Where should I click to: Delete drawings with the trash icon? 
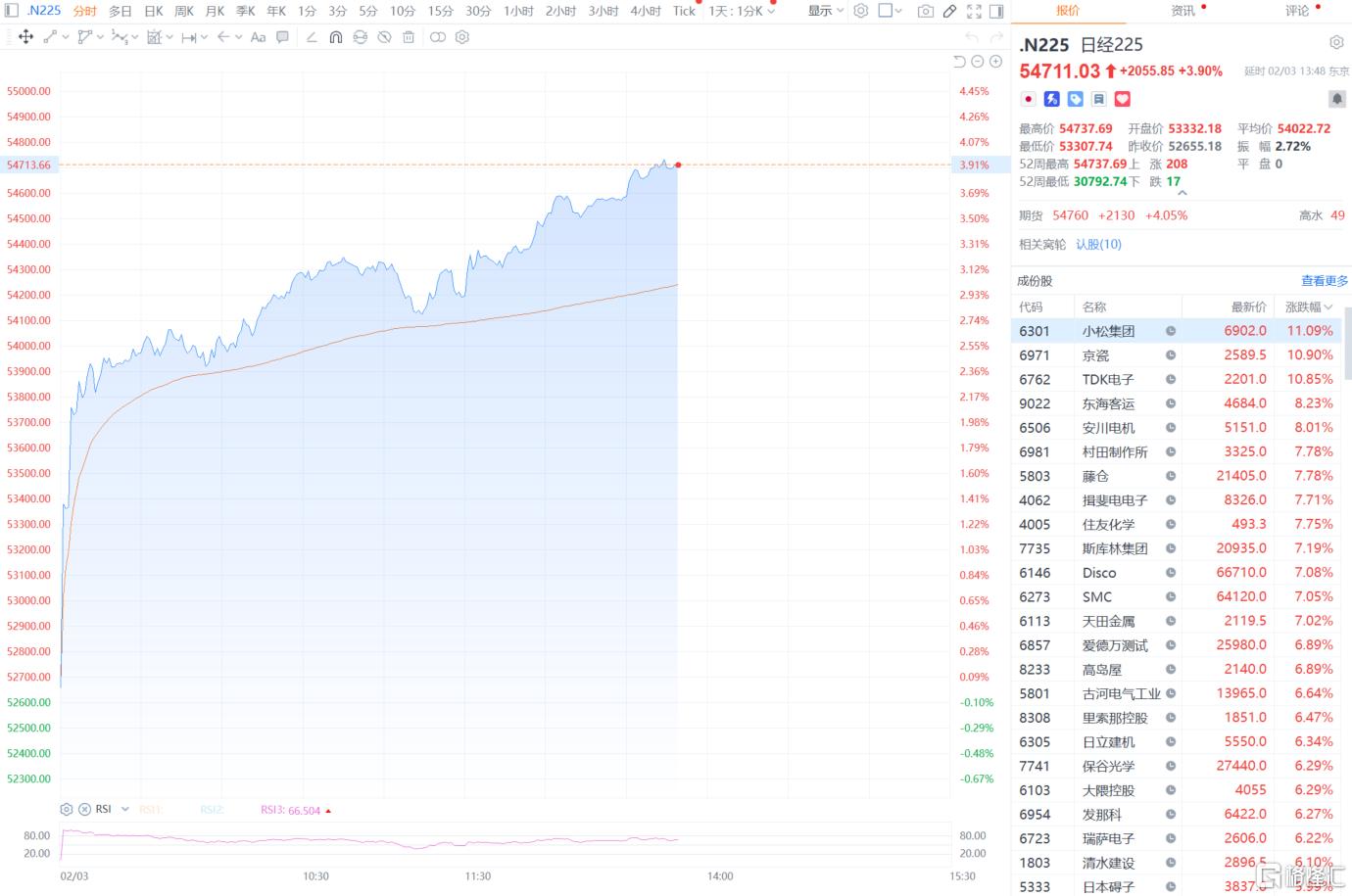click(x=409, y=37)
